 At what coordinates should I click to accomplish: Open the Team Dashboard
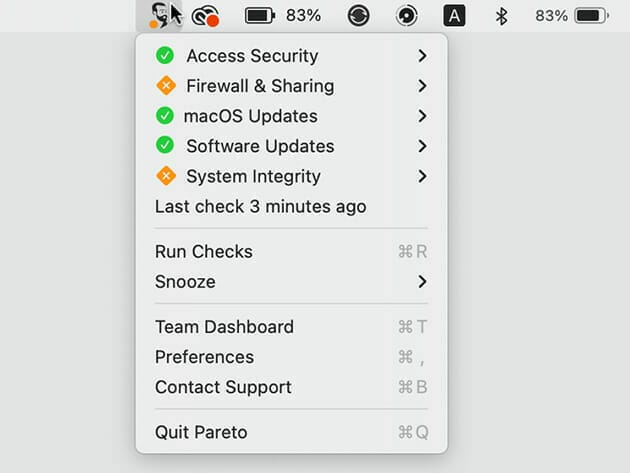[224, 327]
